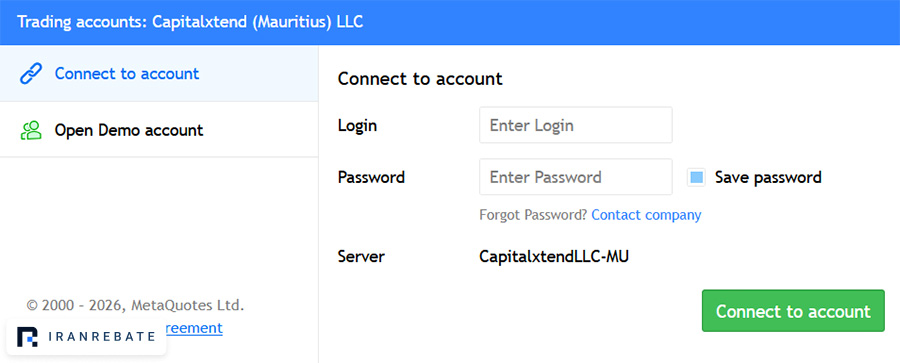
Task: Click the Server label
Action: (361, 257)
